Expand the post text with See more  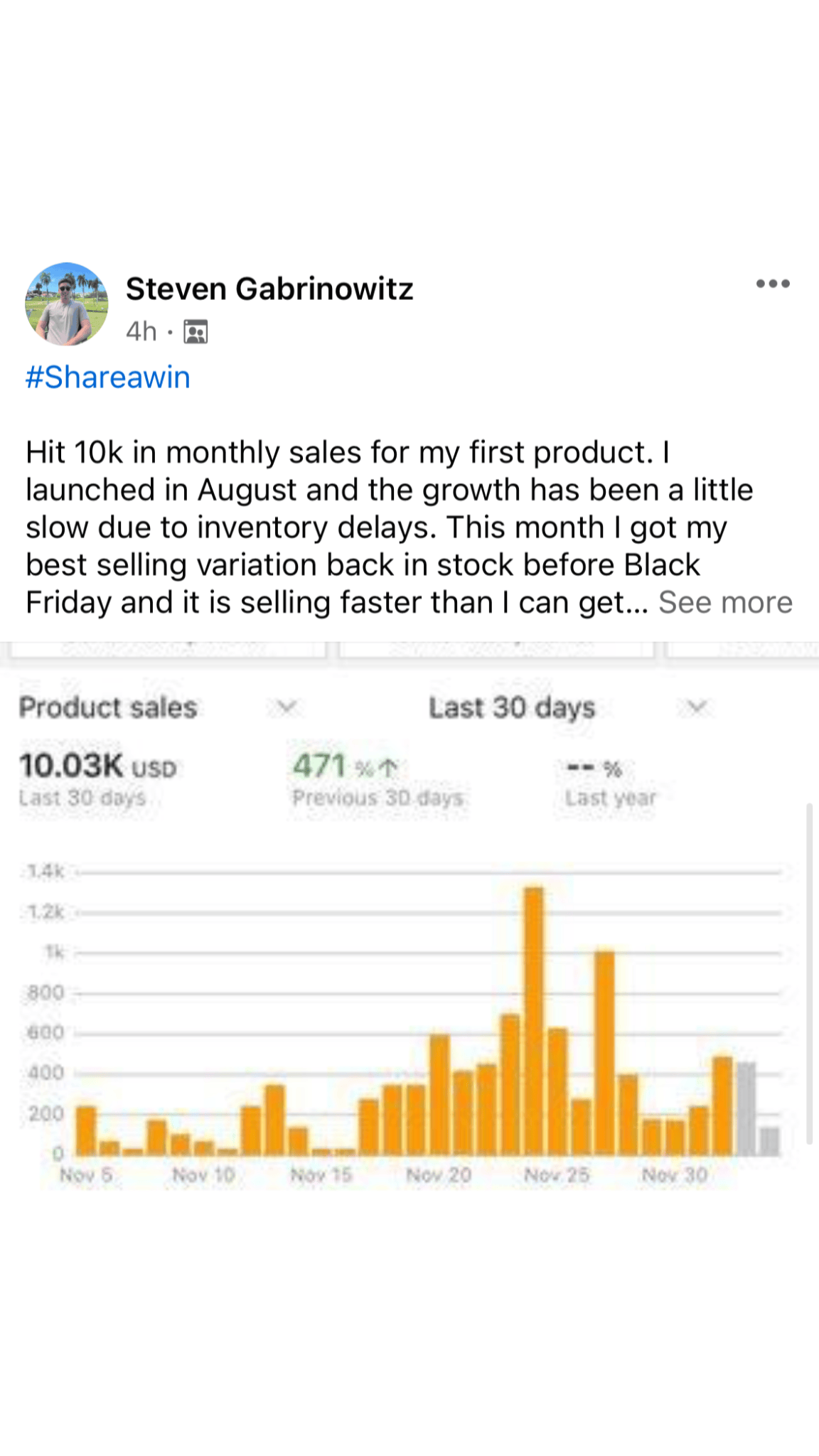click(725, 602)
